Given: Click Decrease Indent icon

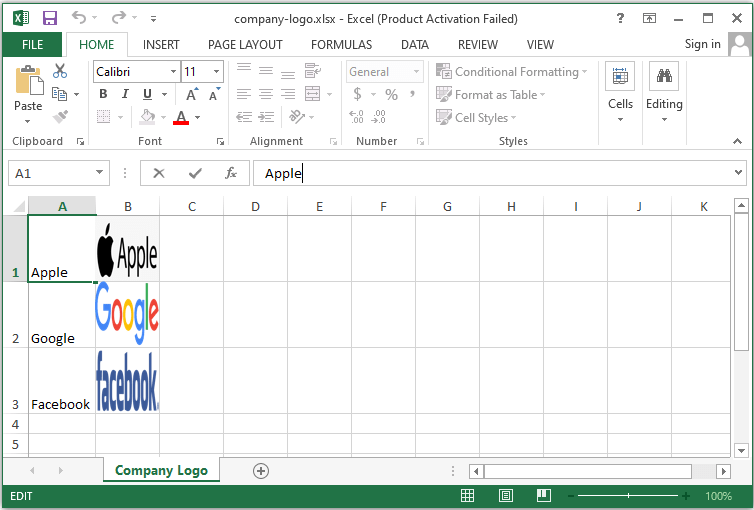Looking at the screenshot, I should pos(244,117).
